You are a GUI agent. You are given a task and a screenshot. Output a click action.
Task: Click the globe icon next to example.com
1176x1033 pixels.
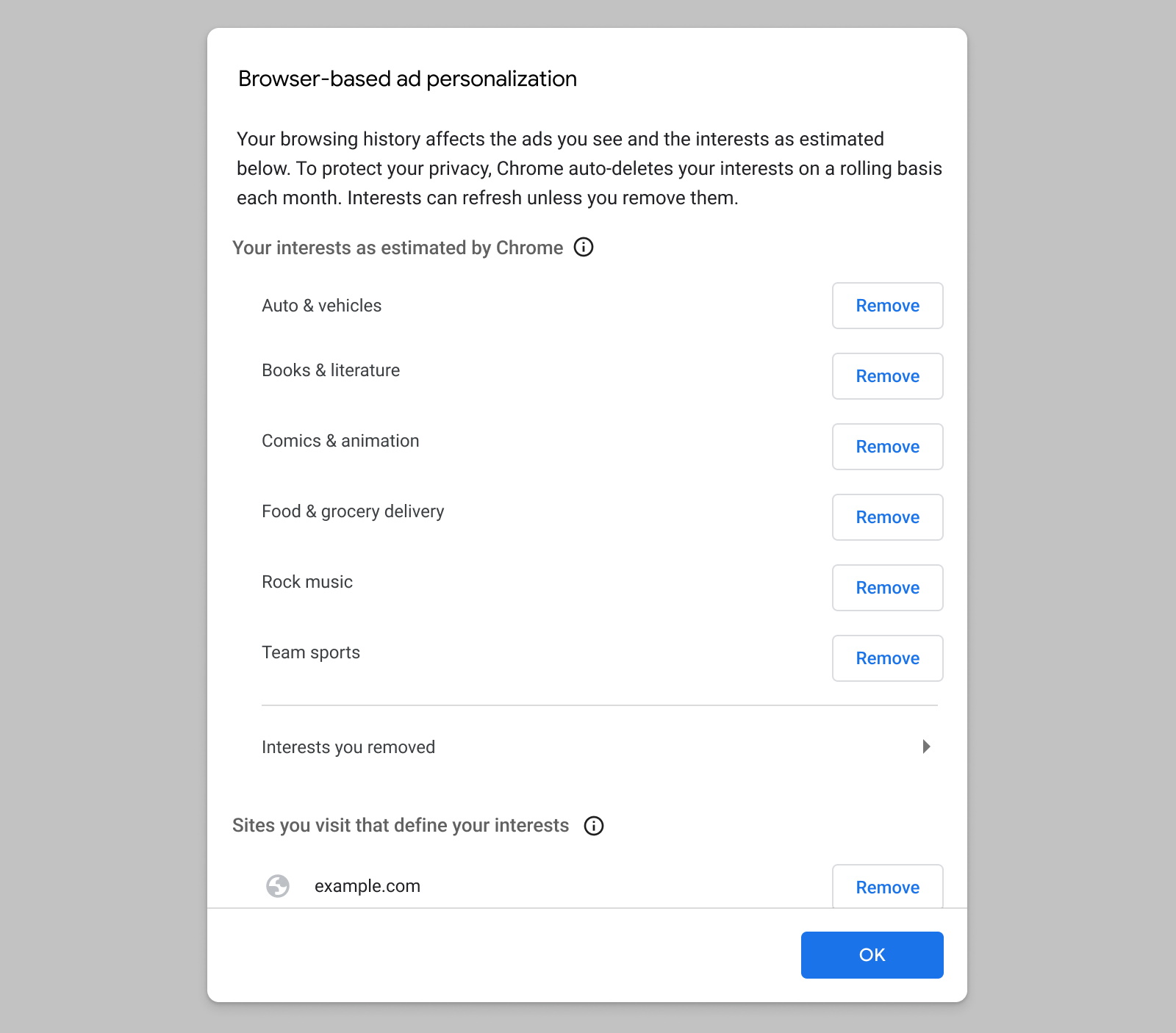(278, 886)
